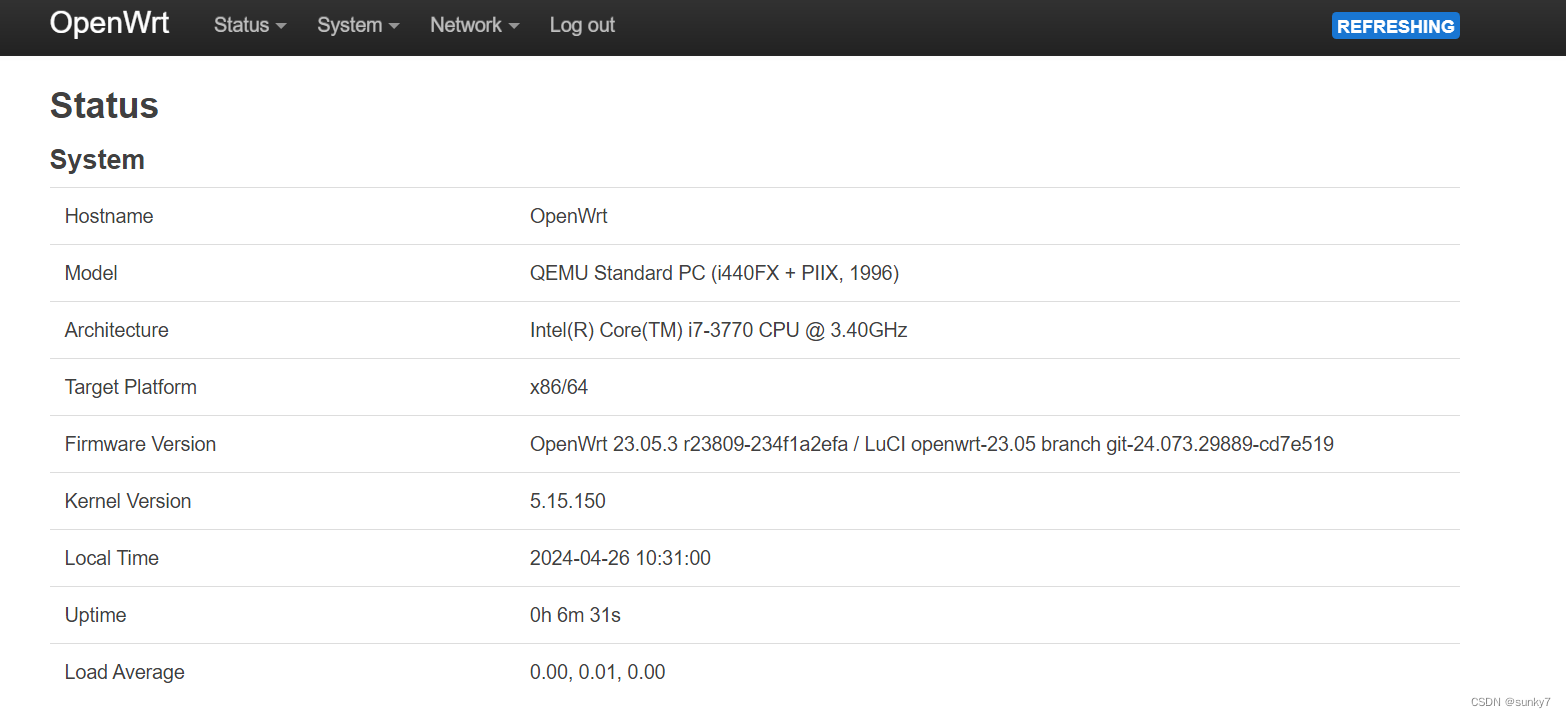1566x718 pixels.
Task: Click the Load Average row
Action: click(124, 672)
